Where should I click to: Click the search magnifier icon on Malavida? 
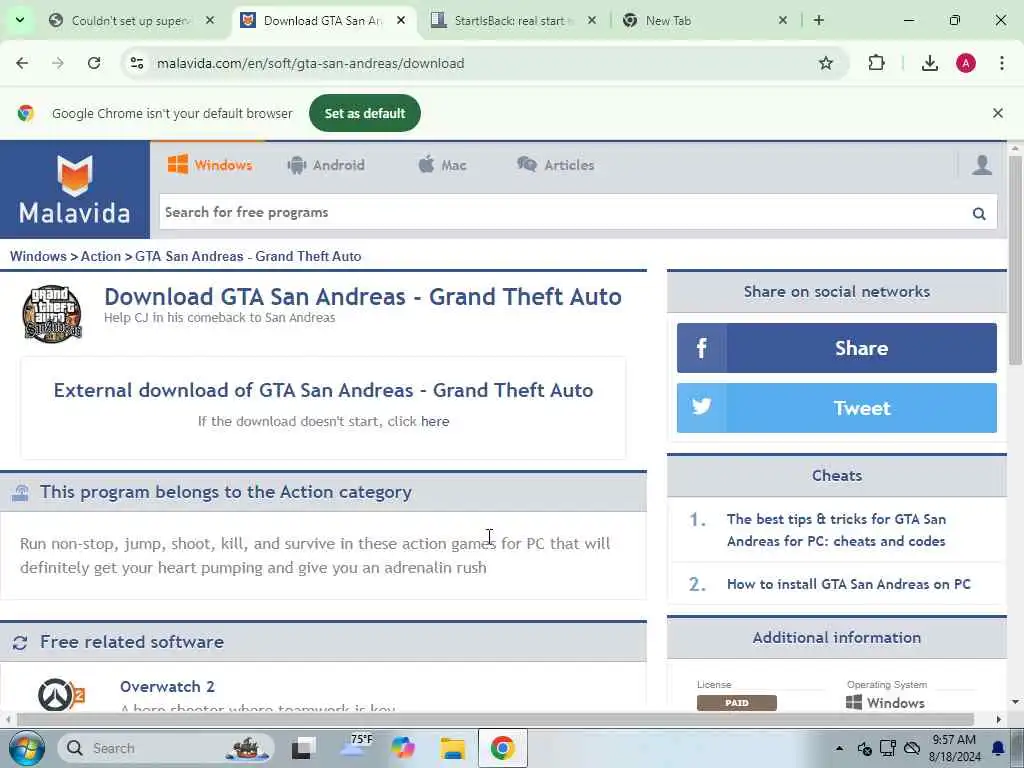click(x=979, y=213)
